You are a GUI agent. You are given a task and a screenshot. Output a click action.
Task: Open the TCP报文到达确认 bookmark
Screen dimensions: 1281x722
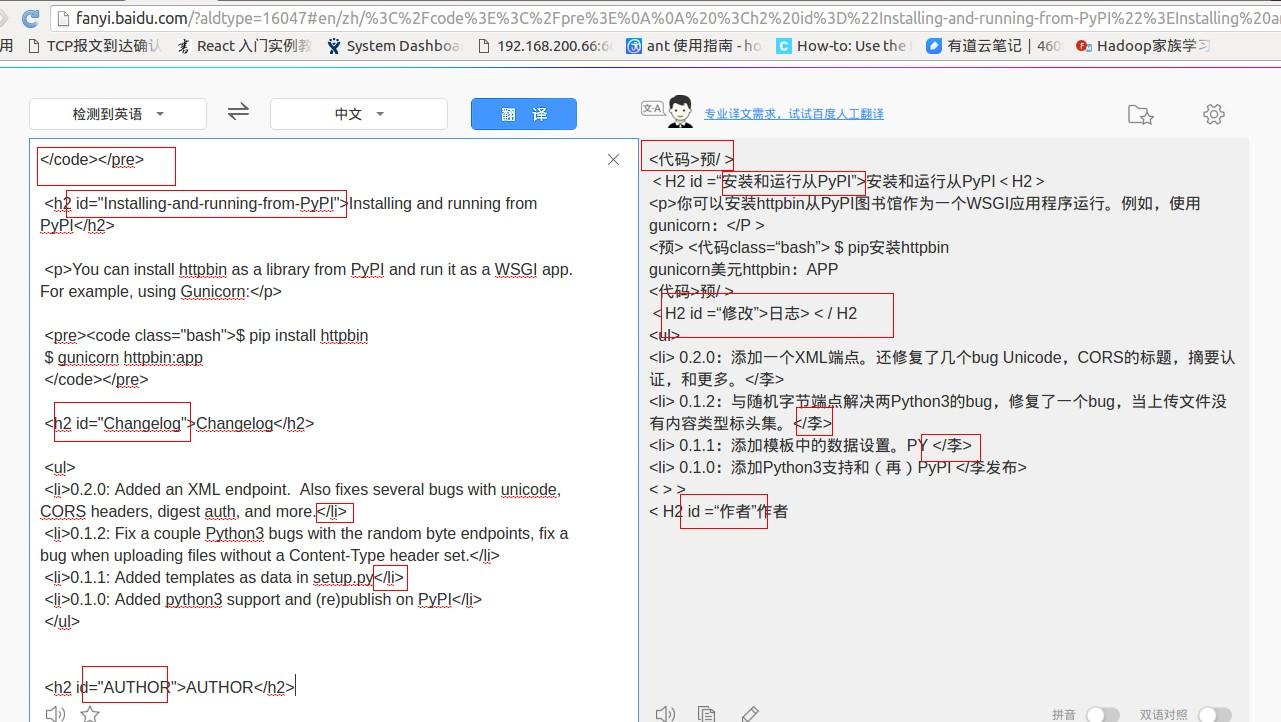(x=94, y=46)
